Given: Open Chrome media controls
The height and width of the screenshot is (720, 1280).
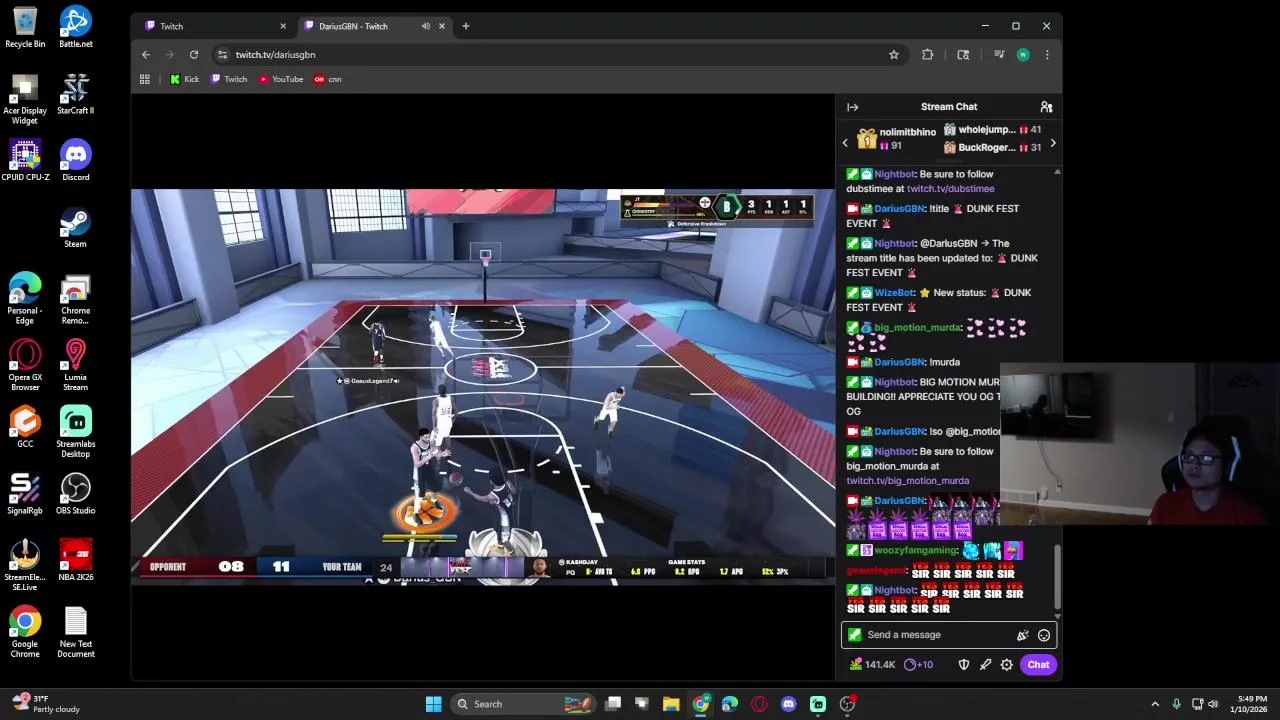Looking at the screenshot, I should click(x=999, y=55).
